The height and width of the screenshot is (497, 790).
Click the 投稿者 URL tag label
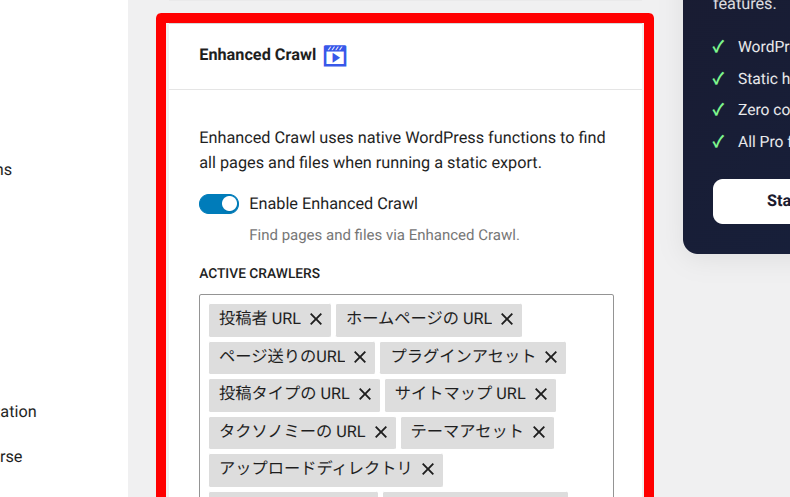coord(260,319)
